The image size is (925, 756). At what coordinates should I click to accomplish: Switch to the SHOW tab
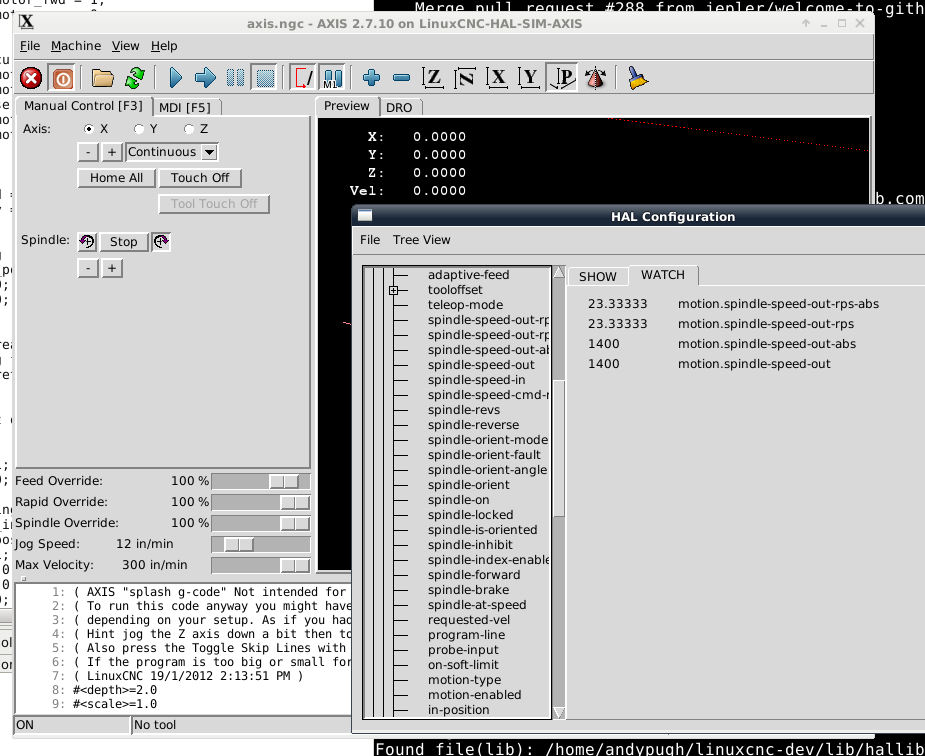598,277
